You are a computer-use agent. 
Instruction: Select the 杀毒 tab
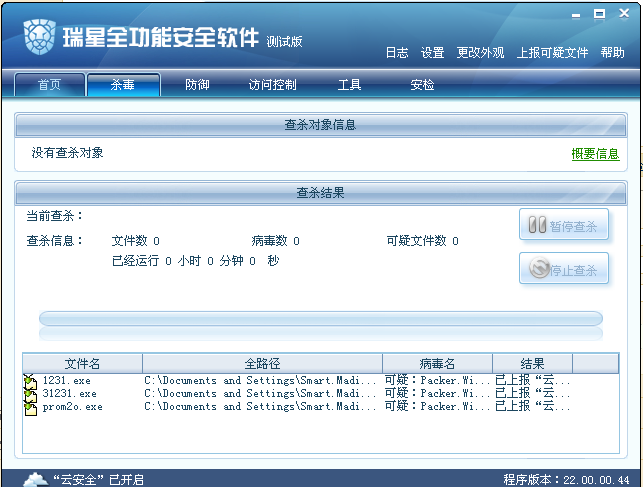click(x=123, y=85)
